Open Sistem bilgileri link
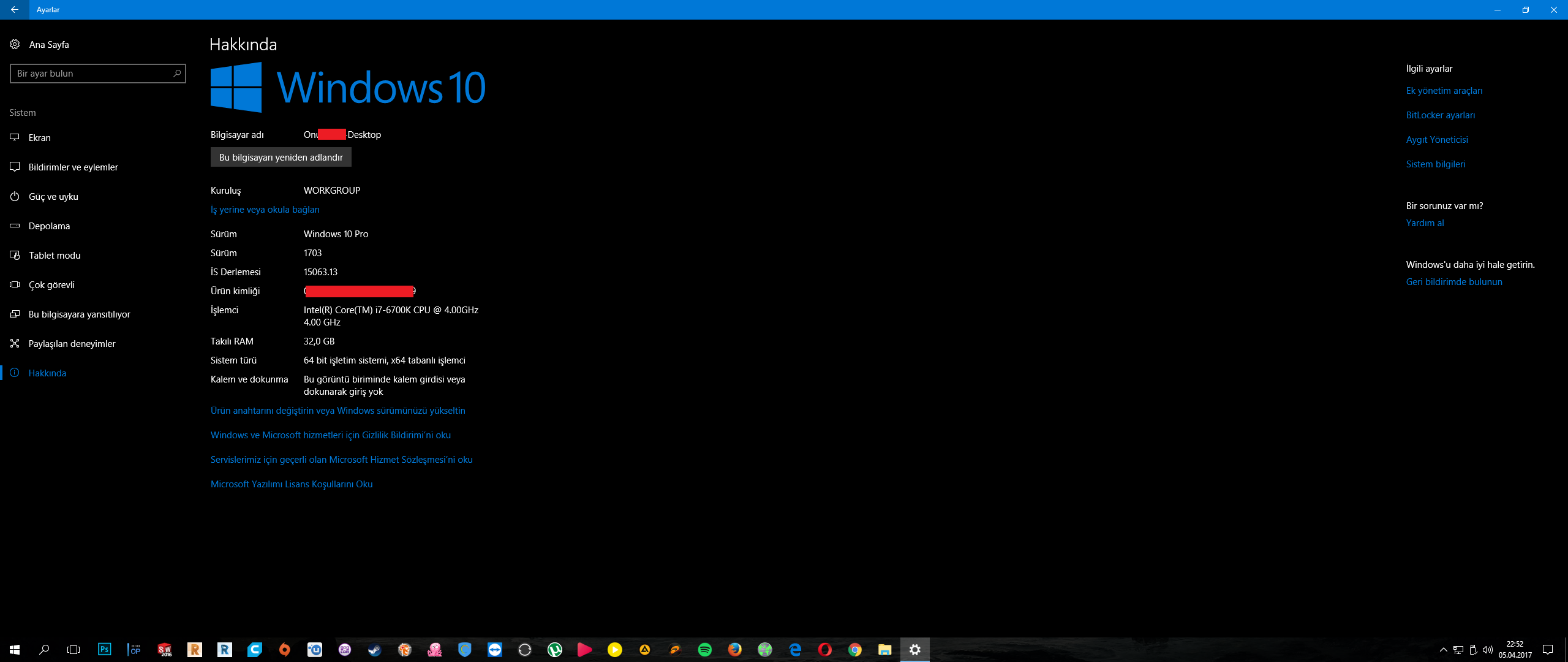 [1436, 164]
